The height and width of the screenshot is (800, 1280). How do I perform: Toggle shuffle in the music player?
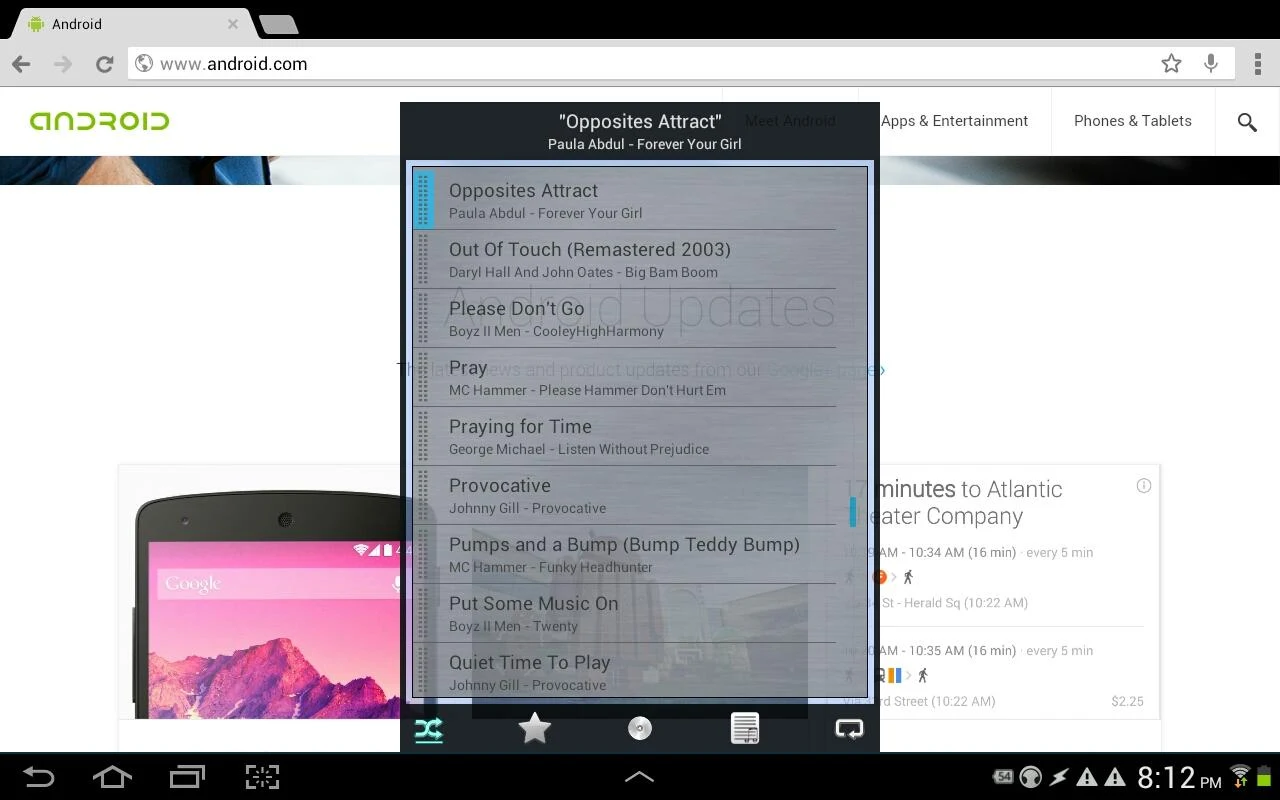428,730
